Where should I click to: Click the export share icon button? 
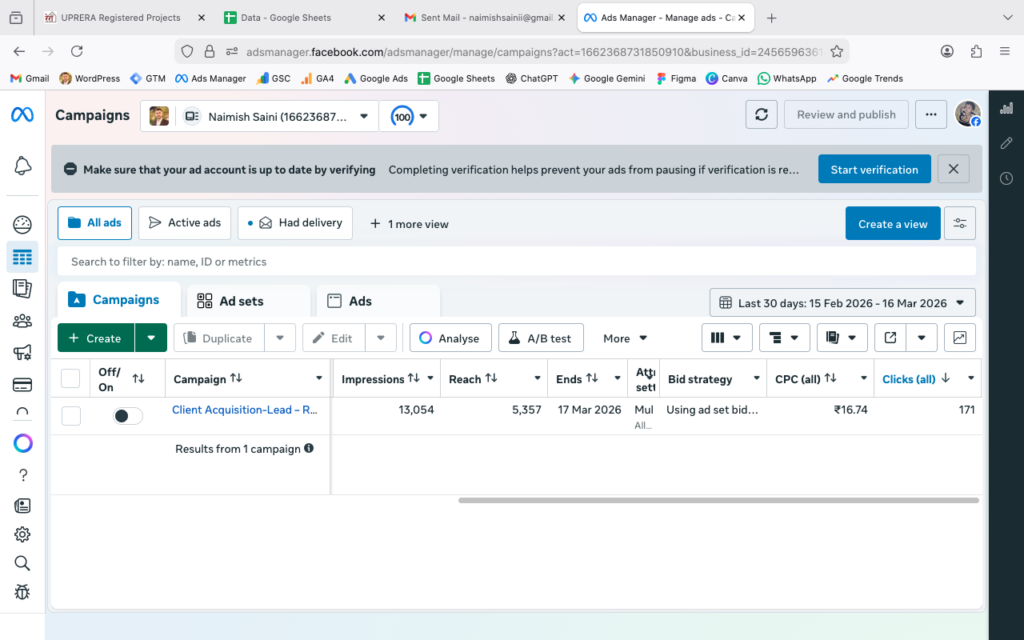890,338
